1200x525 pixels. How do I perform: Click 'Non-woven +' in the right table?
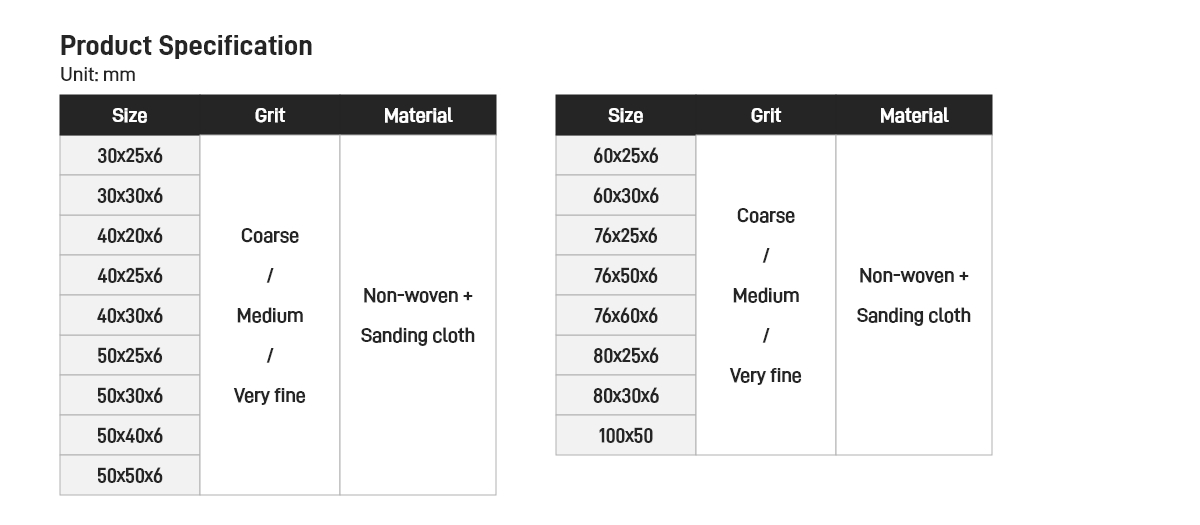point(913,276)
